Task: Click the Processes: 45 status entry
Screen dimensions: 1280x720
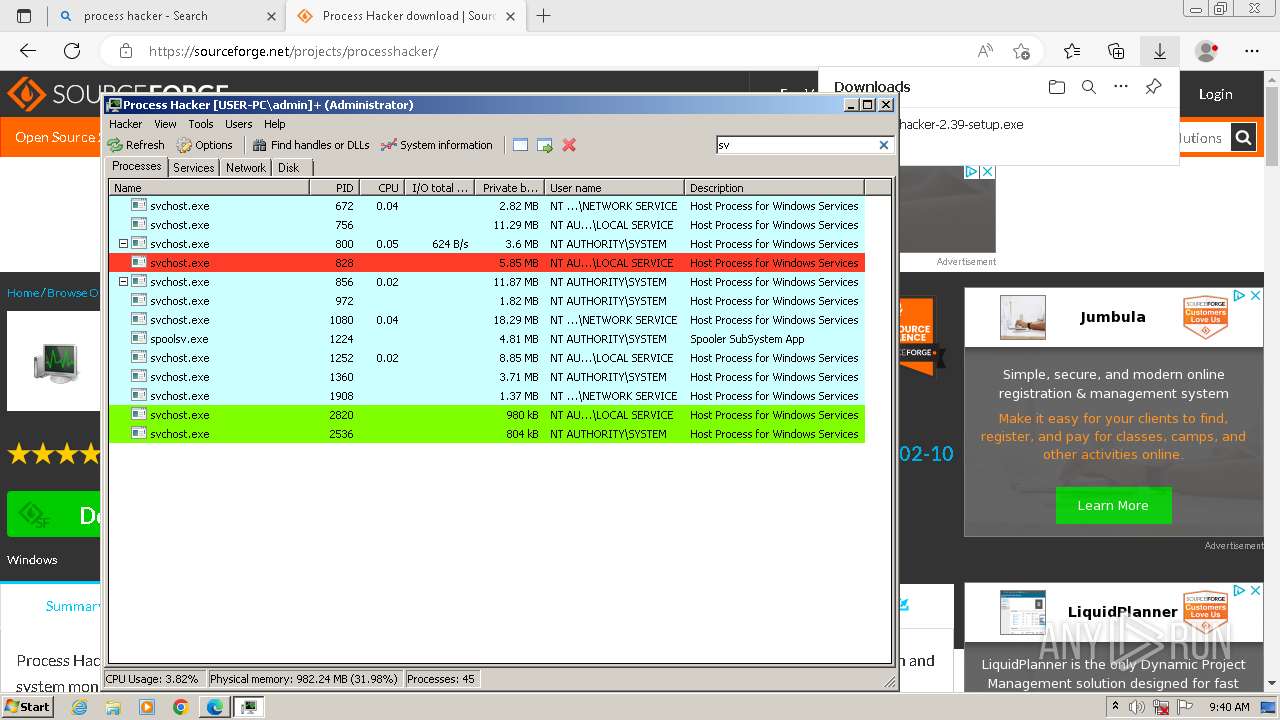Action: pyautogui.click(x=441, y=679)
